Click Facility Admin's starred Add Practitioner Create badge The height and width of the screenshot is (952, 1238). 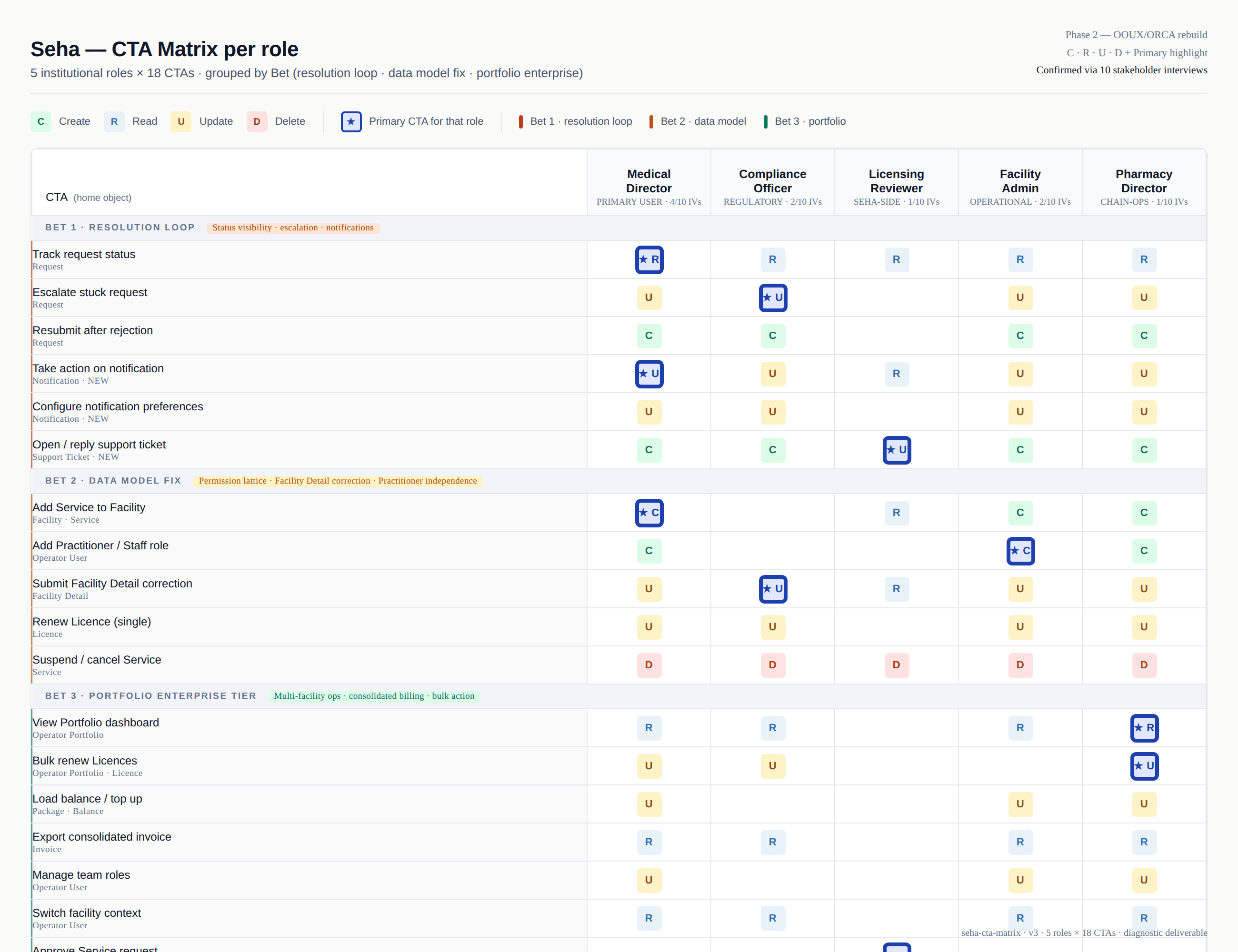(1020, 551)
